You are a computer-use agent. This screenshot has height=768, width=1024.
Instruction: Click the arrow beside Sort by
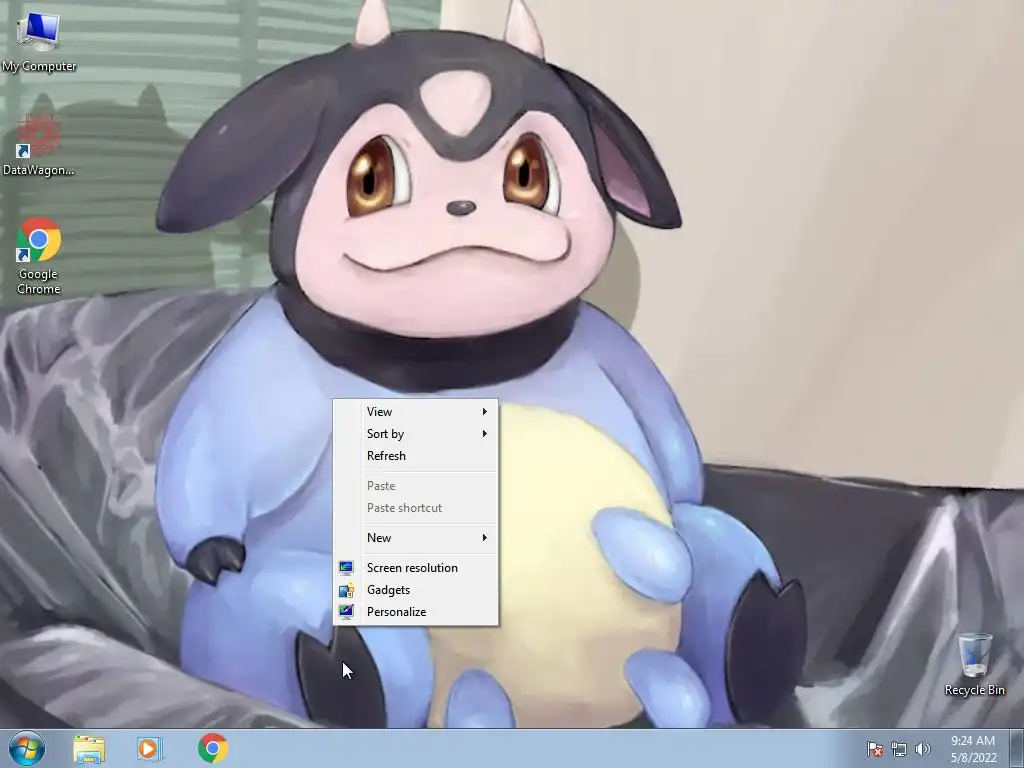(x=485, y=434)
